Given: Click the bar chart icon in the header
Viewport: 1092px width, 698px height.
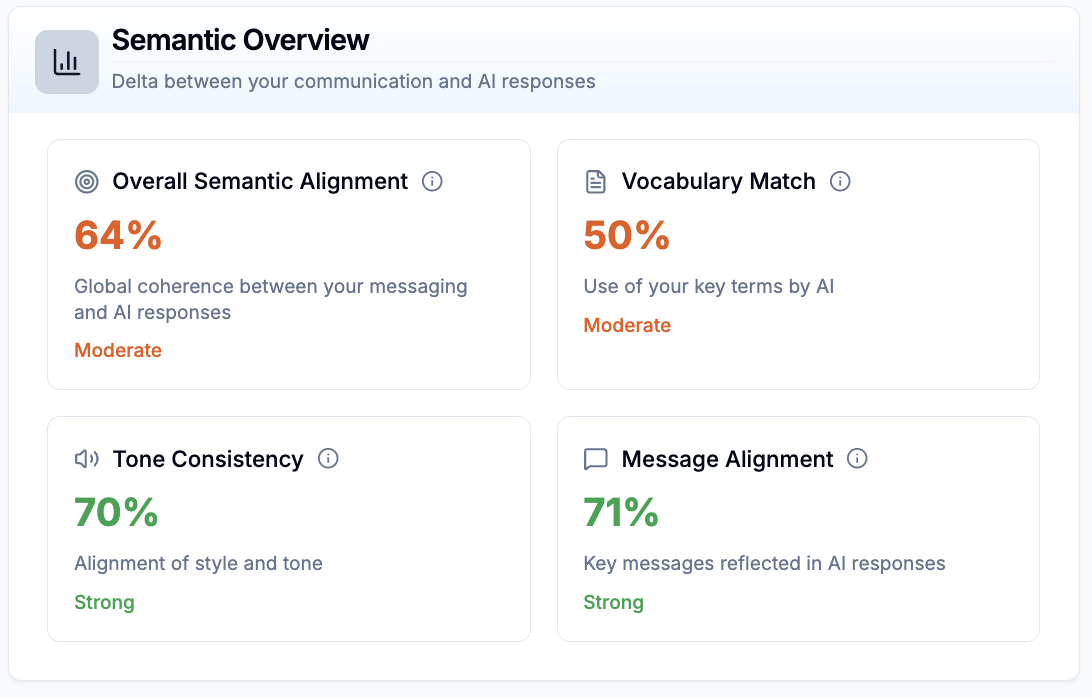Looking at the screenshot, I should pos(66,61).
